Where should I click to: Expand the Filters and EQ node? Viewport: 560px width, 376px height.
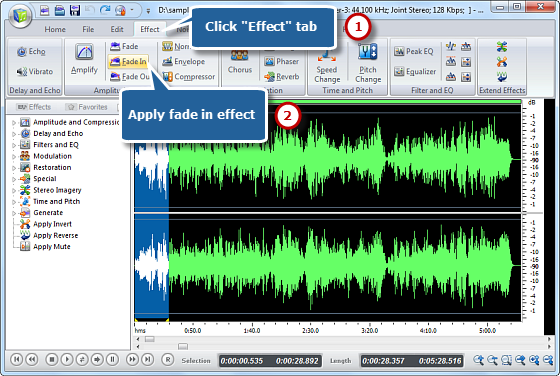click(14, 145)
